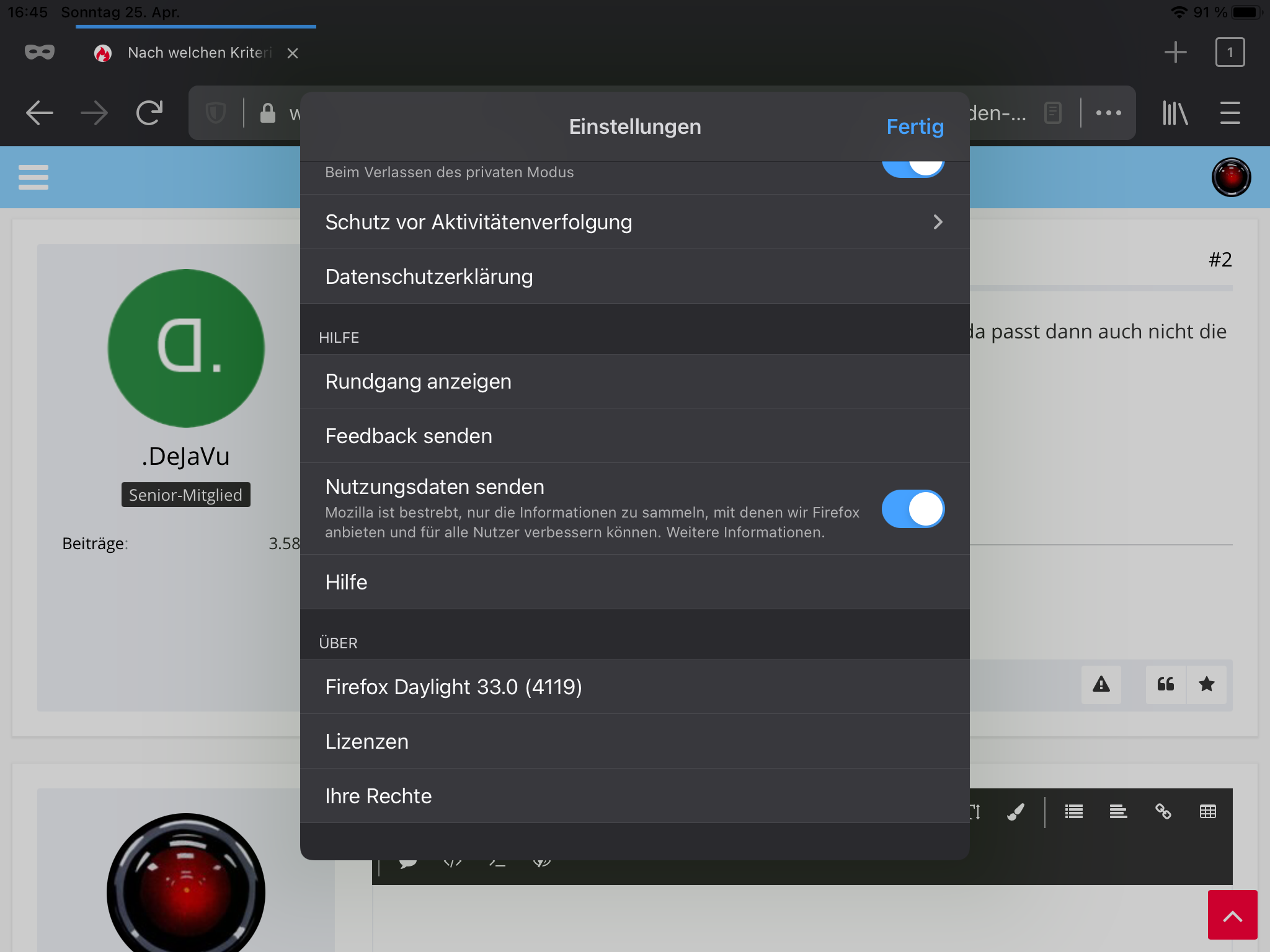
Task: Open the page actions three-dot menu
Action: (1108, 113)
